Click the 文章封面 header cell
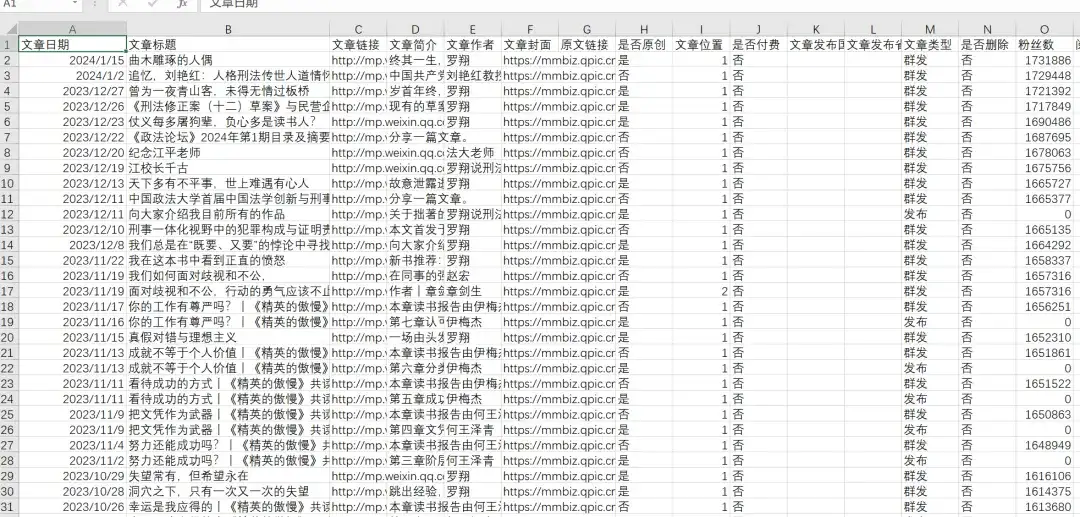The image size is (1080, 517). [530, 45]
